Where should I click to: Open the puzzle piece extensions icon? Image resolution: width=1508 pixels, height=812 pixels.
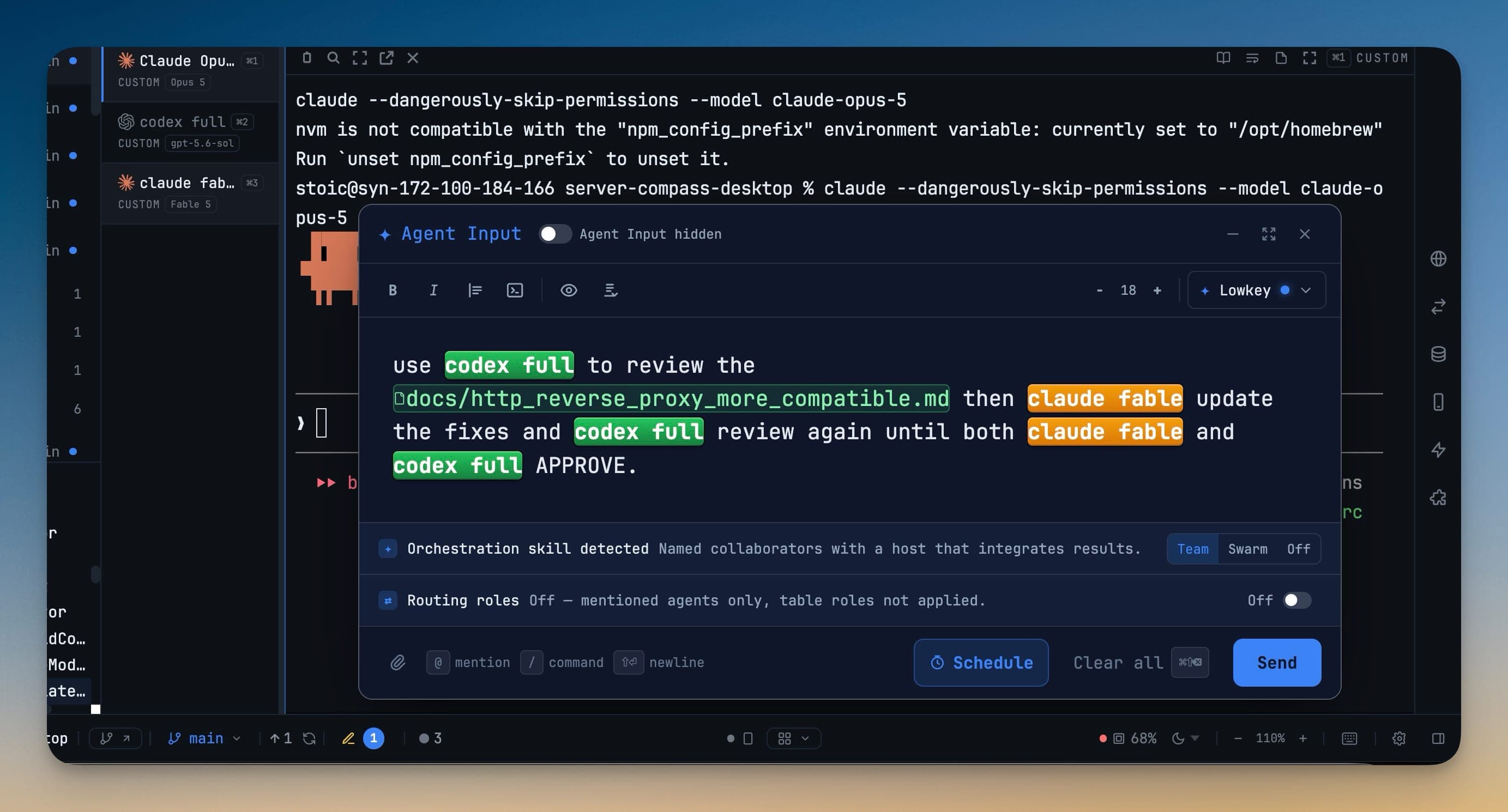[1438, 498]
